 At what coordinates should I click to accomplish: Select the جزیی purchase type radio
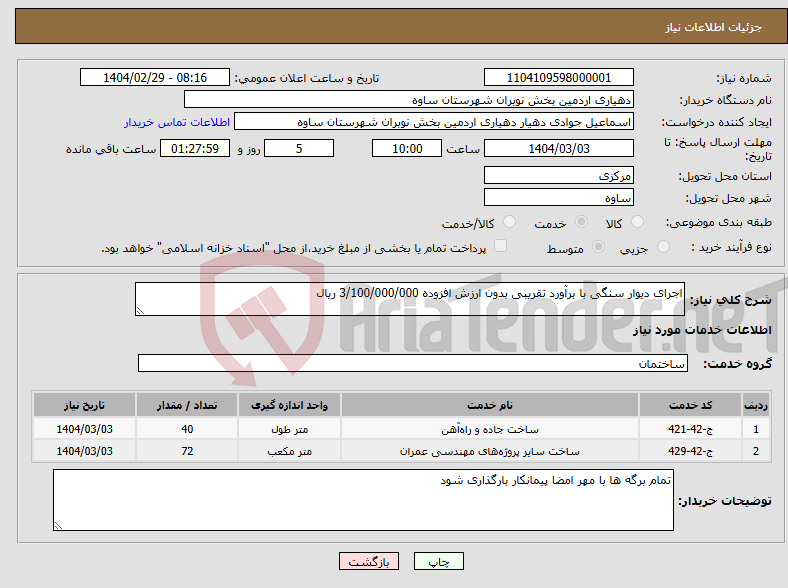(663, 246)
